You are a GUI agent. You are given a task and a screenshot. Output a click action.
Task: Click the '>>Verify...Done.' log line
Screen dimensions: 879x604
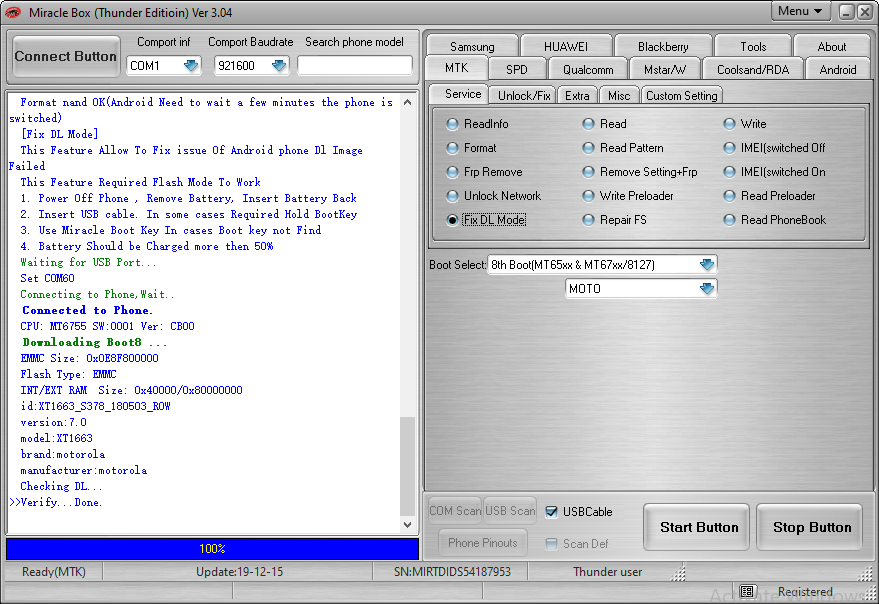[55, 502]
